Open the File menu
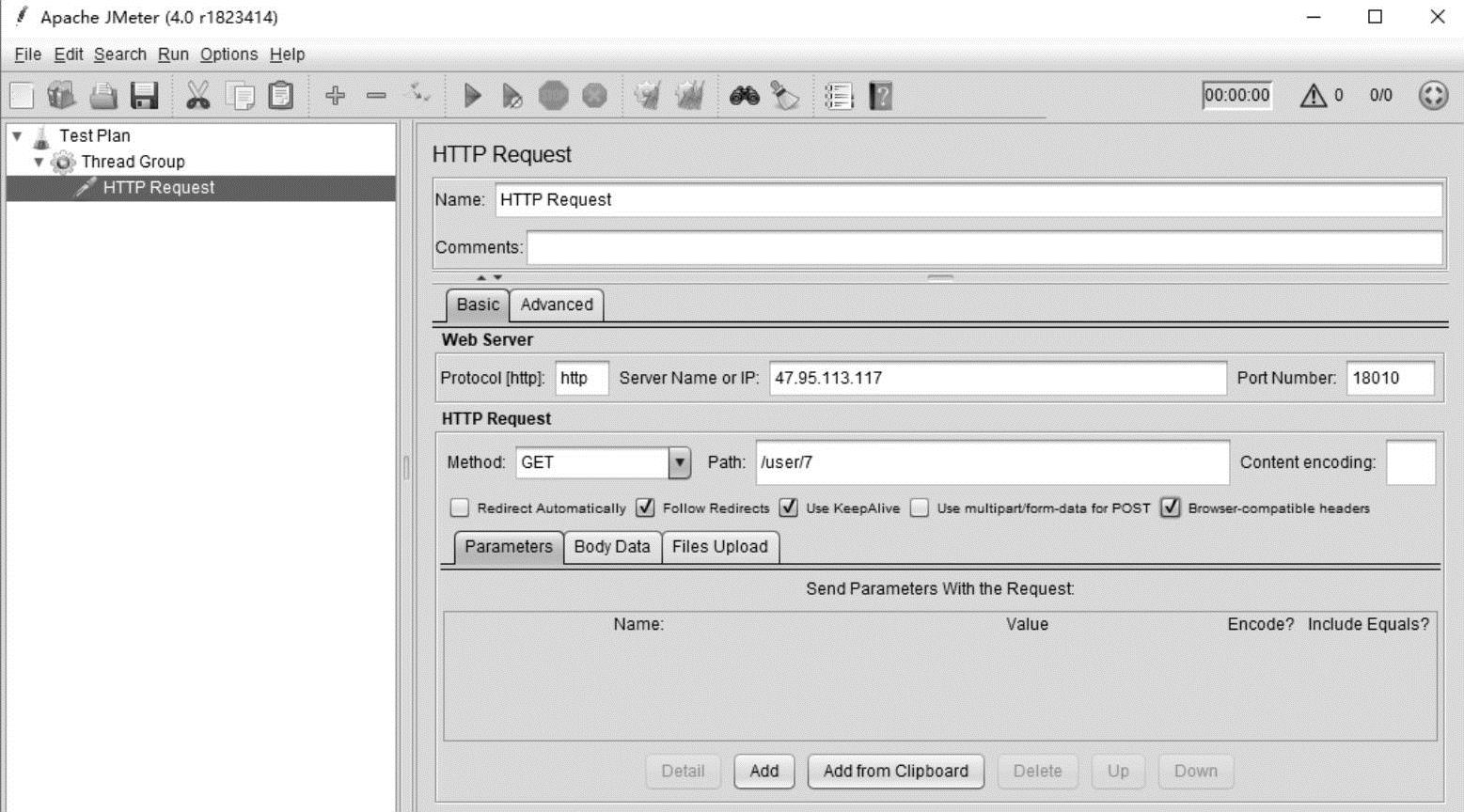The height and width of the screenshot is (812, 1464). pyautogui.click(x=27, y=55)
